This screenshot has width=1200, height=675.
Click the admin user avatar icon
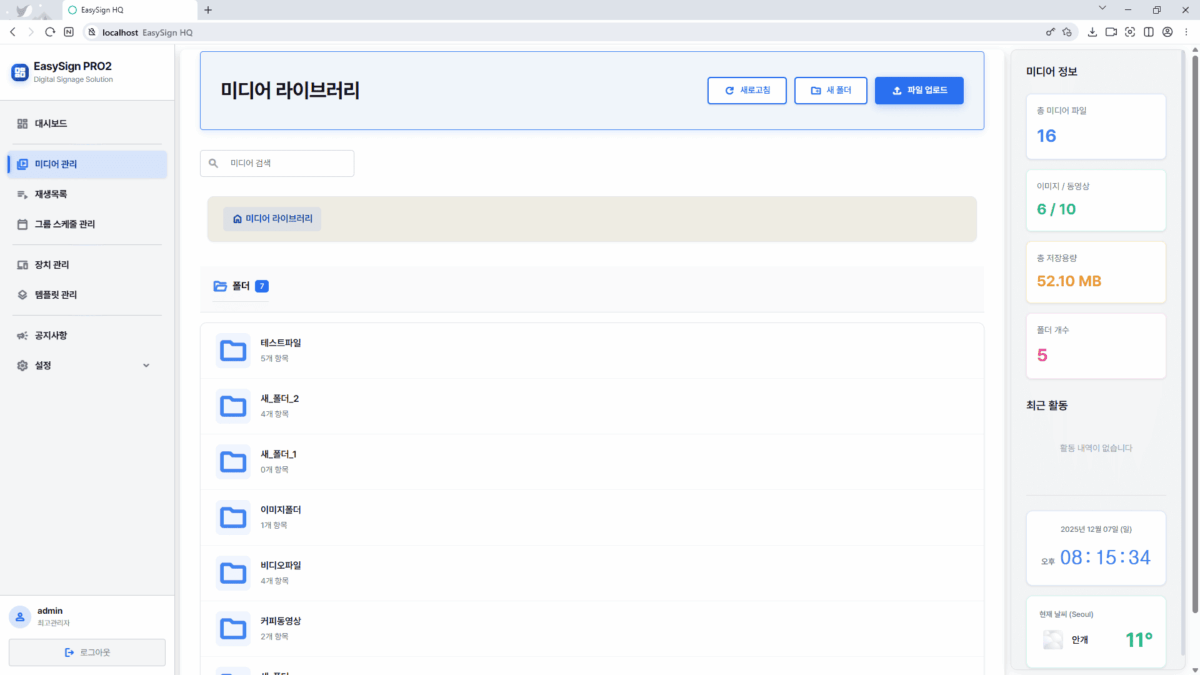20,617
